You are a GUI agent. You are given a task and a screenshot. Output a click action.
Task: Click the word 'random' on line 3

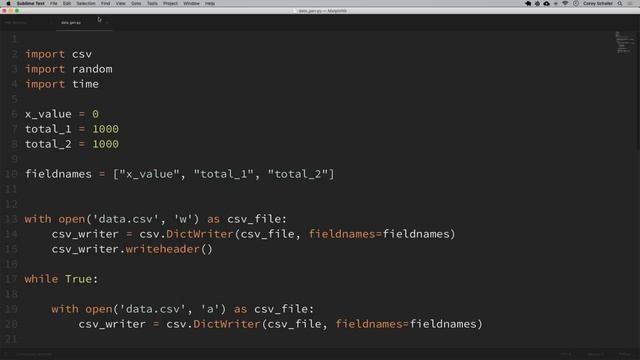pos(92,69)
